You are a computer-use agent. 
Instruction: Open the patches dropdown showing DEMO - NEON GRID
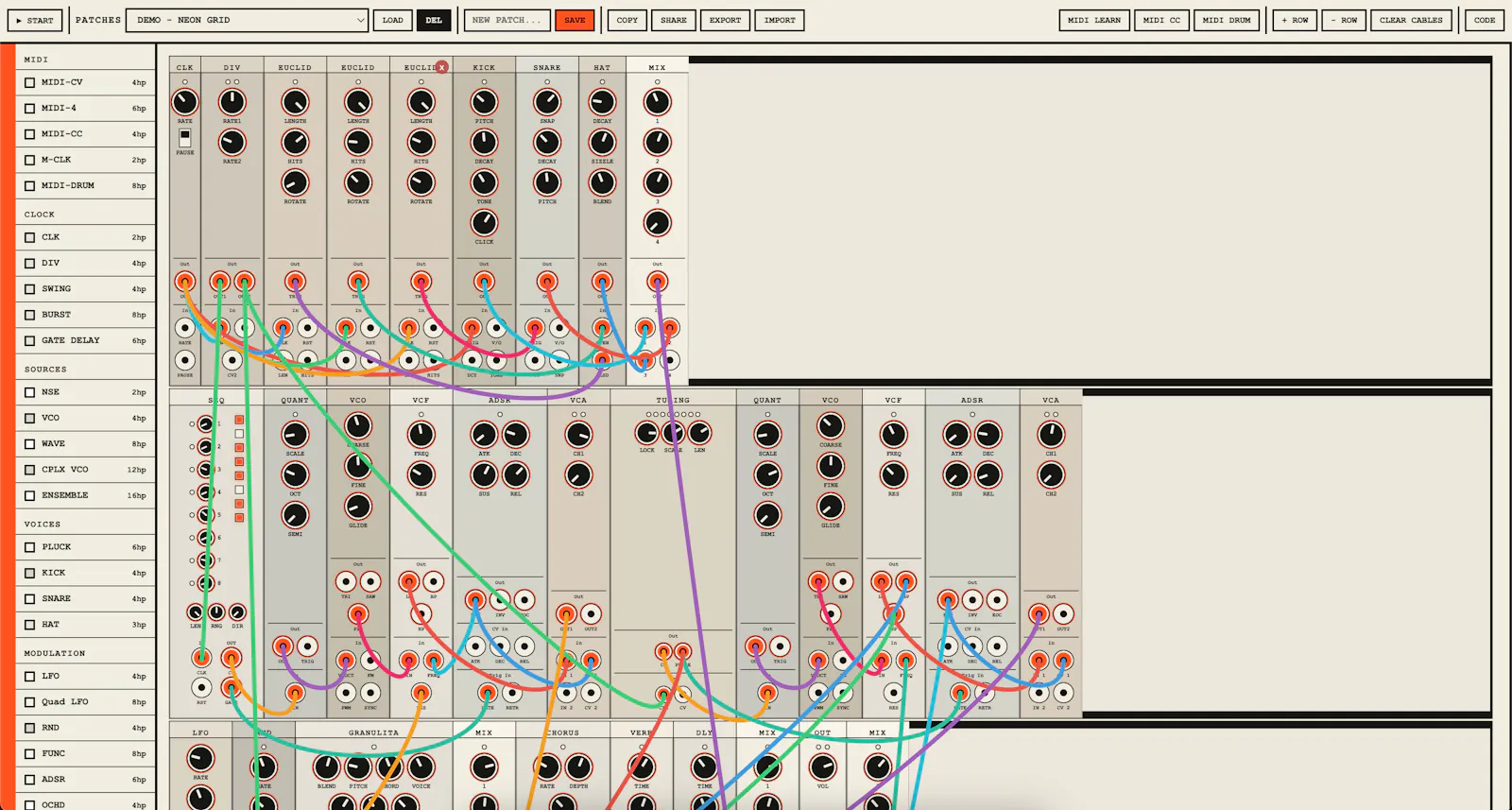coord(247,20)
